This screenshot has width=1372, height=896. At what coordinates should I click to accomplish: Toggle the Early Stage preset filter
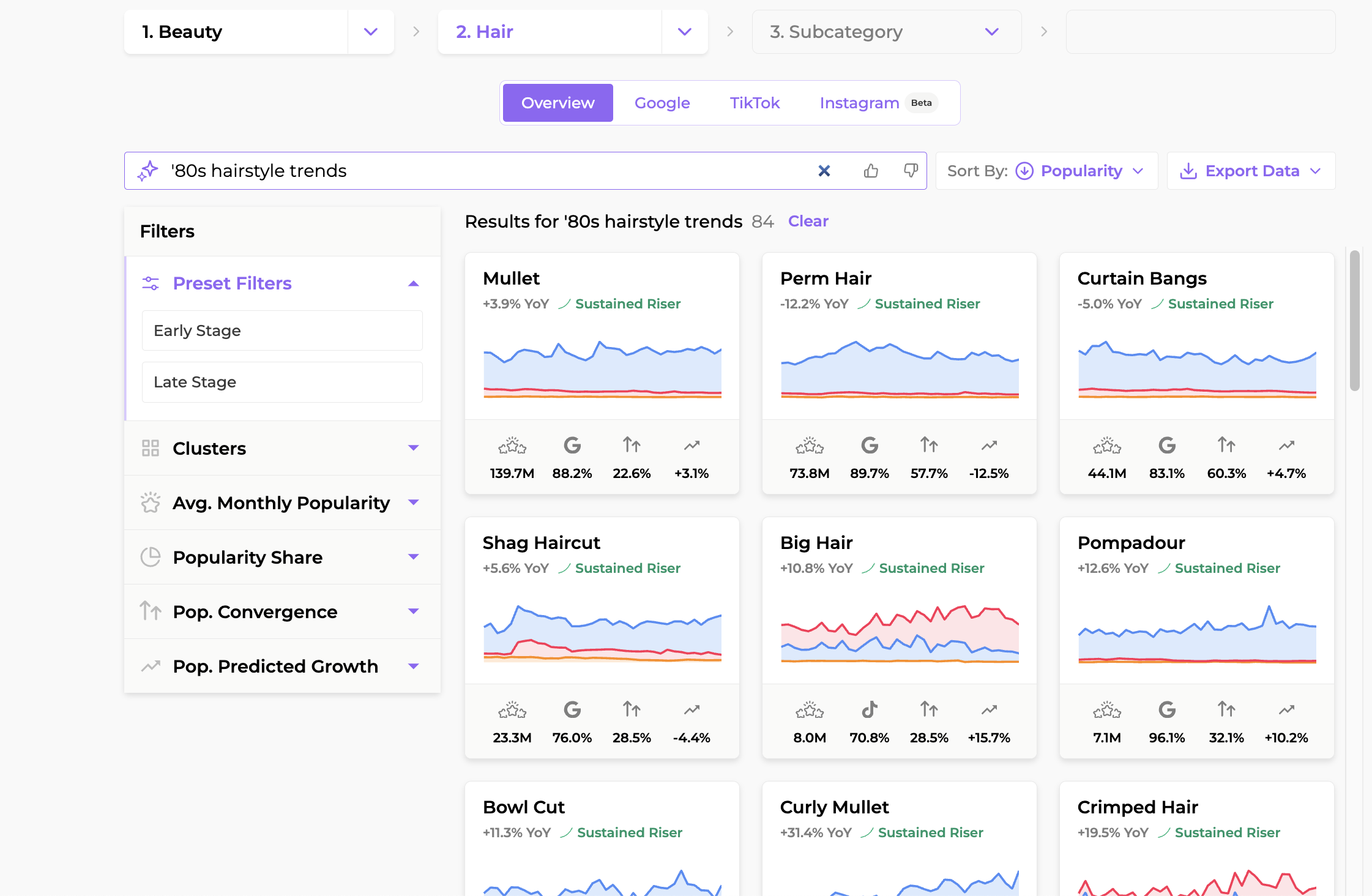[x=282, y=330]
